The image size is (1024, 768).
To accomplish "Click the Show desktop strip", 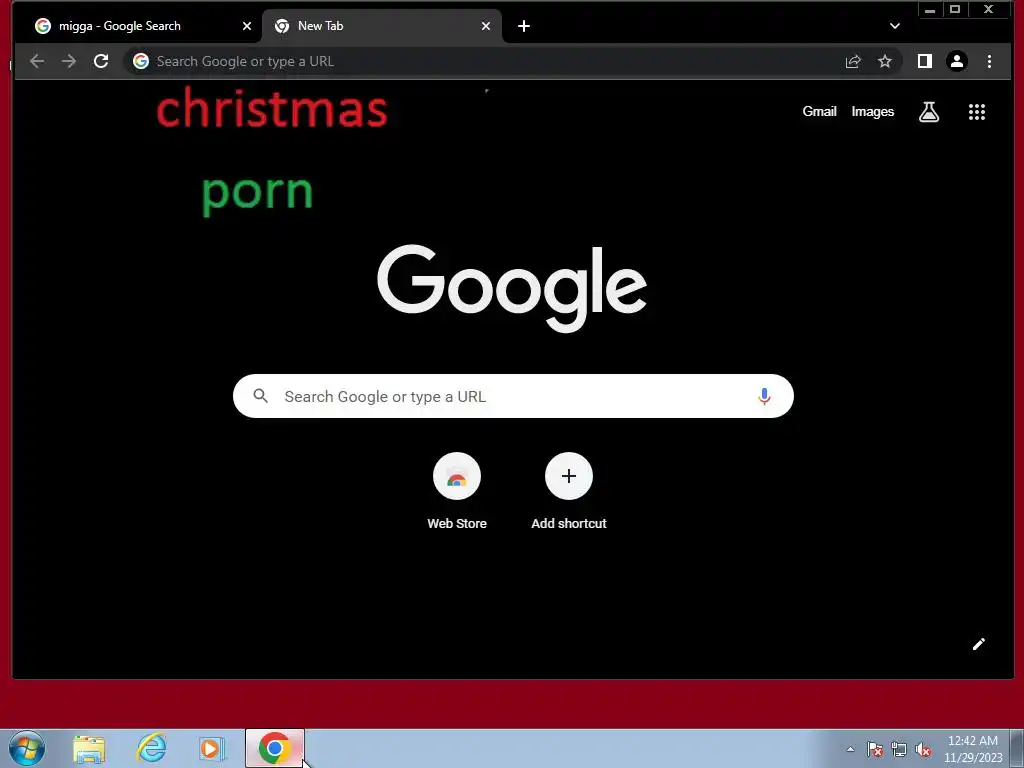I will point(1017,749).
